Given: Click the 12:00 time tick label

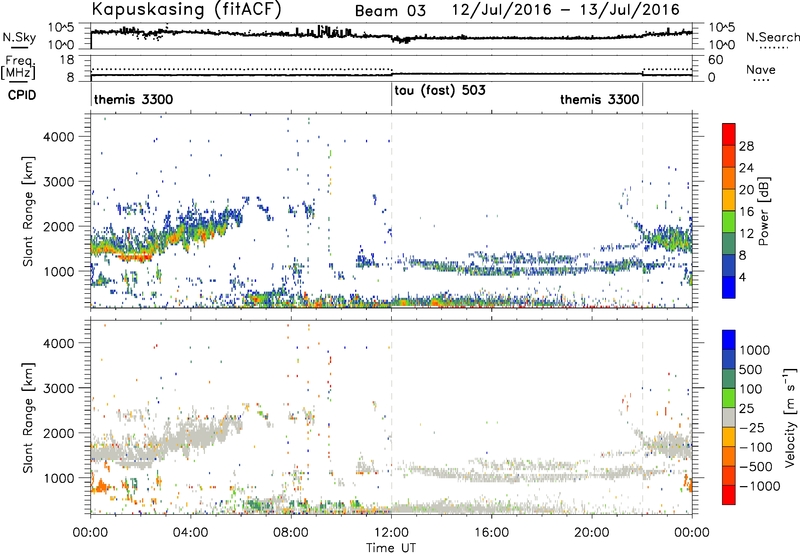Looking at the screenshot, I should pos(391,533).
